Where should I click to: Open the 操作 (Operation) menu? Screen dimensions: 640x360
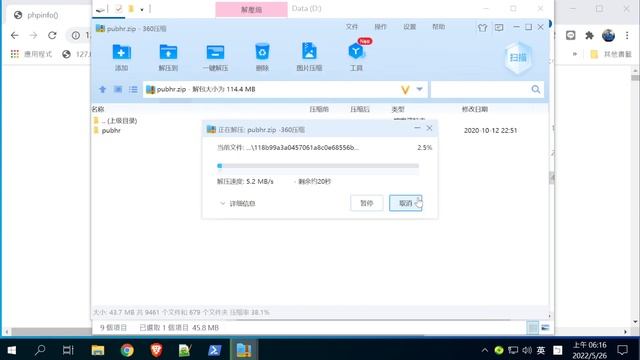[380, 27]
